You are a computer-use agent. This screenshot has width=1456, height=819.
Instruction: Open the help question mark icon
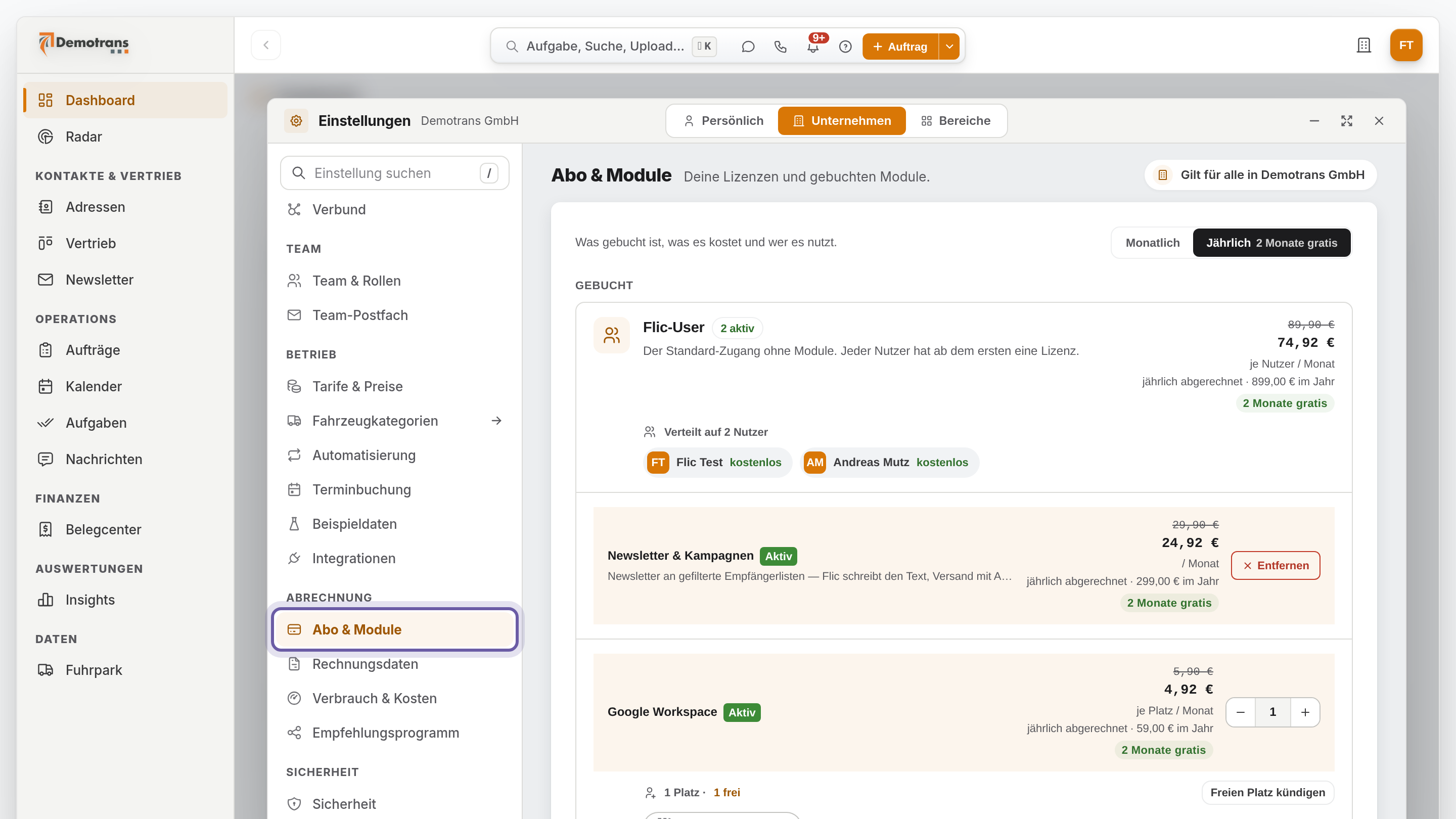(x=845, y=47)
